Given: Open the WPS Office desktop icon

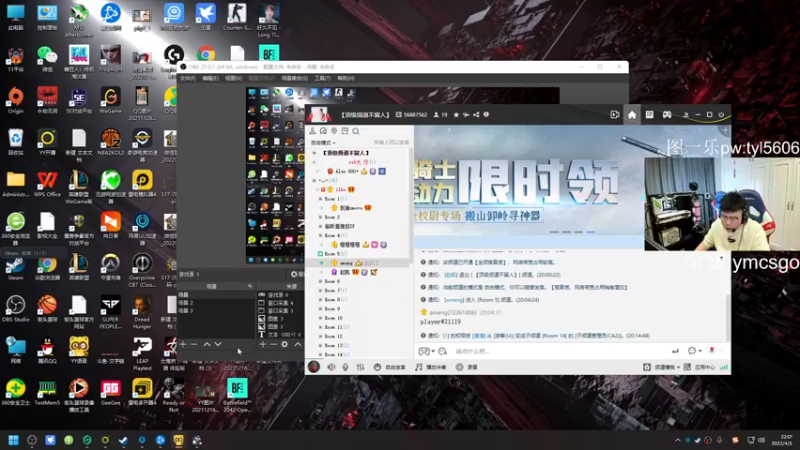Looking at the screenshot, I should click(47, 184).
